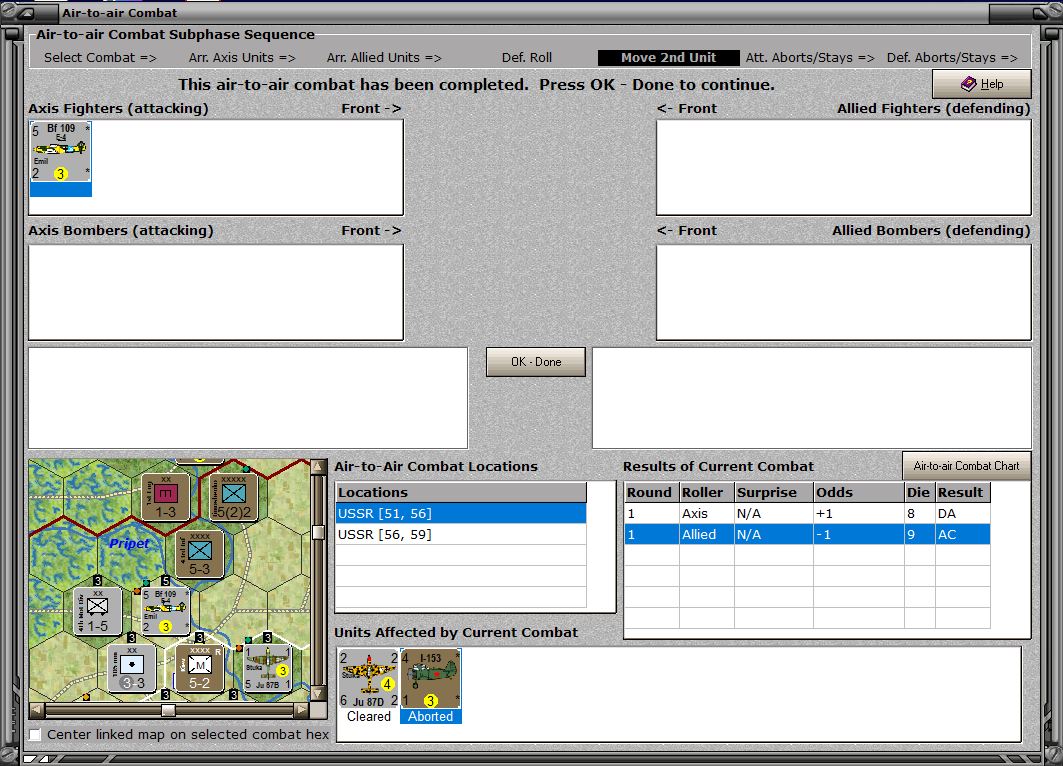
Task: Click the 1-5 division counter on the map
Action: (x=98, y=611)
